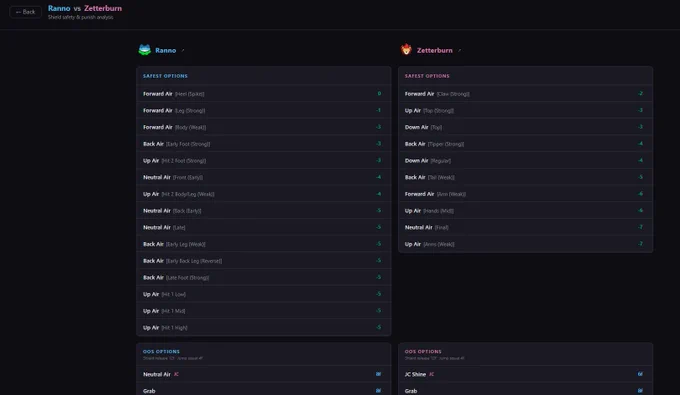Image resolution: width=680 pixels, height=395 pixels.
Task: Select Ranno Neutral Air Front (Early) row
Action: pyautogui.click(x=264, y=177)
